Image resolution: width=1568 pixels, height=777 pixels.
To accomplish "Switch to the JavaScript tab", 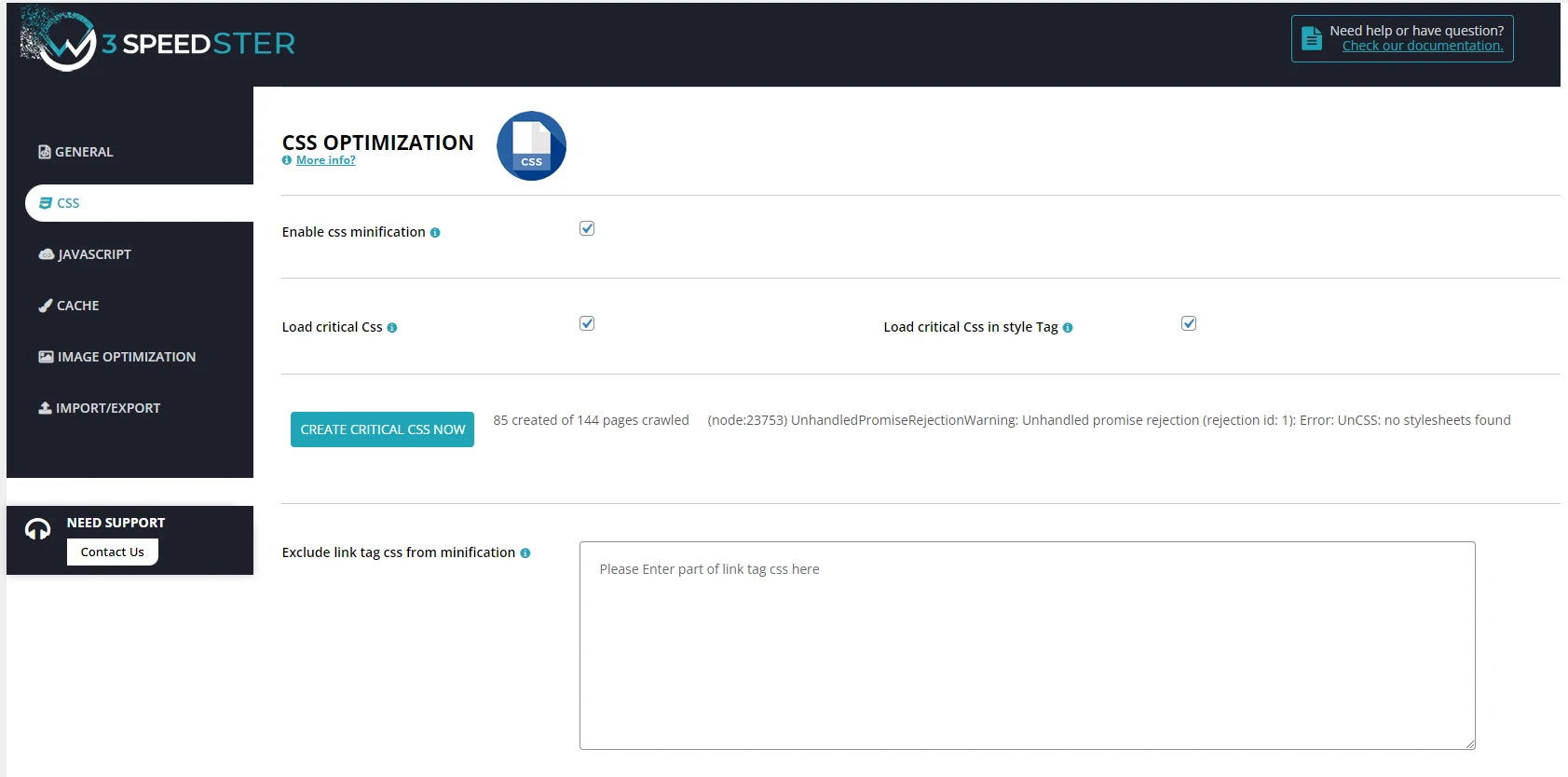I will (x=93, y=254).
